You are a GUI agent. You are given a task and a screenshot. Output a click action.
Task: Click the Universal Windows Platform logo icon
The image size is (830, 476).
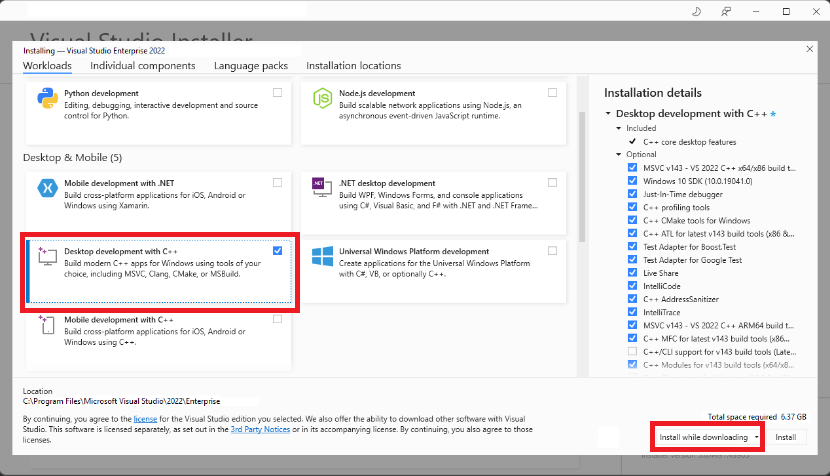pyautogui.click(x=322, y=256)
